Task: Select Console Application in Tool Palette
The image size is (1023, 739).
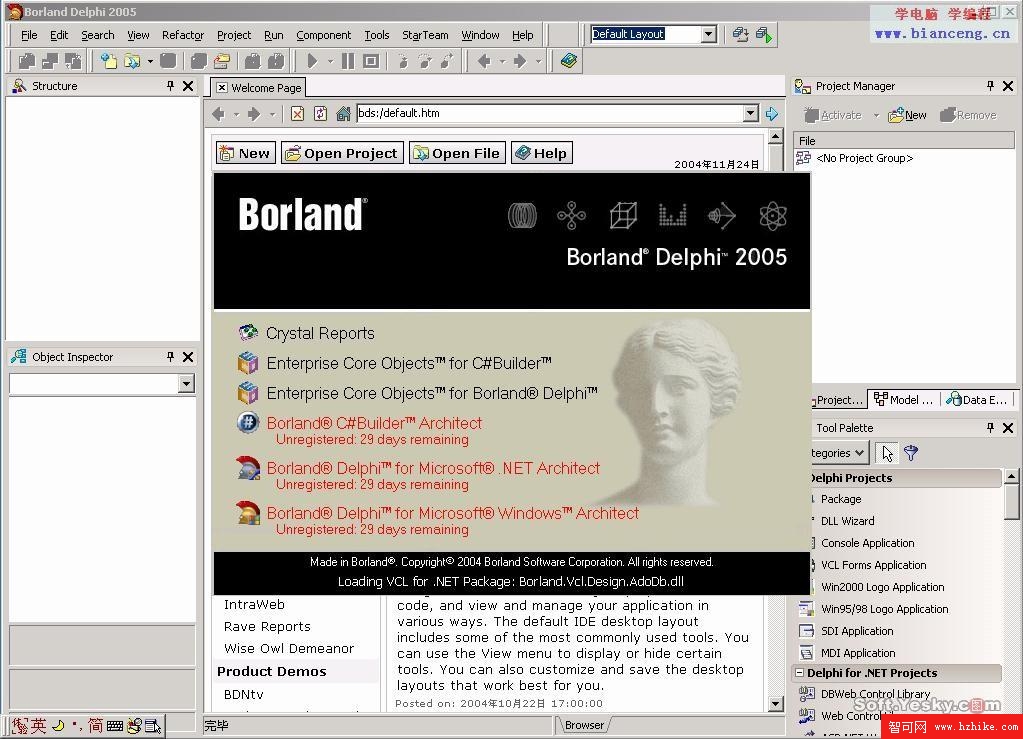Action: pos(867,543)
